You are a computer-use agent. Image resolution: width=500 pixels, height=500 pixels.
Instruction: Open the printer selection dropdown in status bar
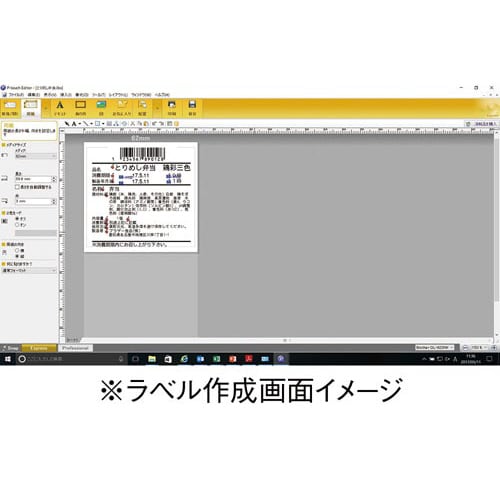[435, 348]
